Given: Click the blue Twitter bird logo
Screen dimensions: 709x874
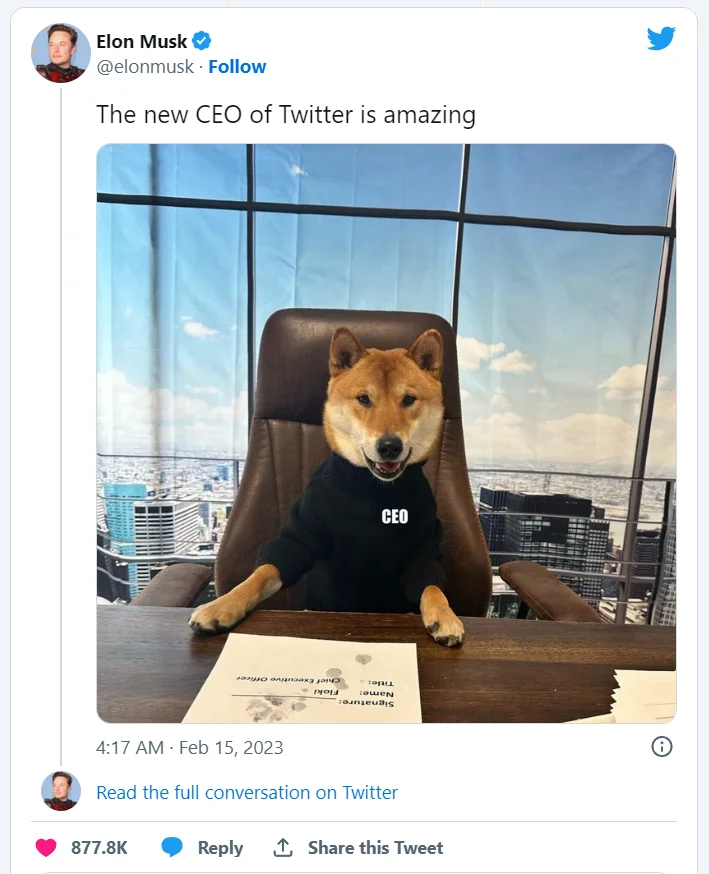Looking at the screenshot, I should [x=661, y=38].
